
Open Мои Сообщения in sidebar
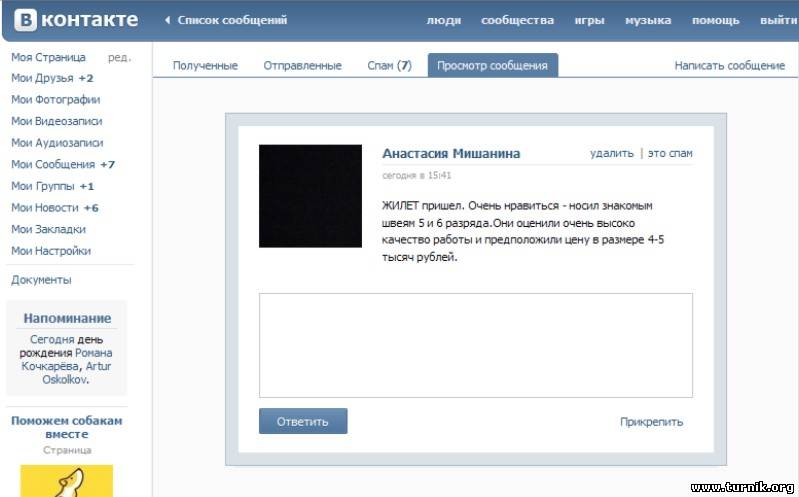[53, 165]
